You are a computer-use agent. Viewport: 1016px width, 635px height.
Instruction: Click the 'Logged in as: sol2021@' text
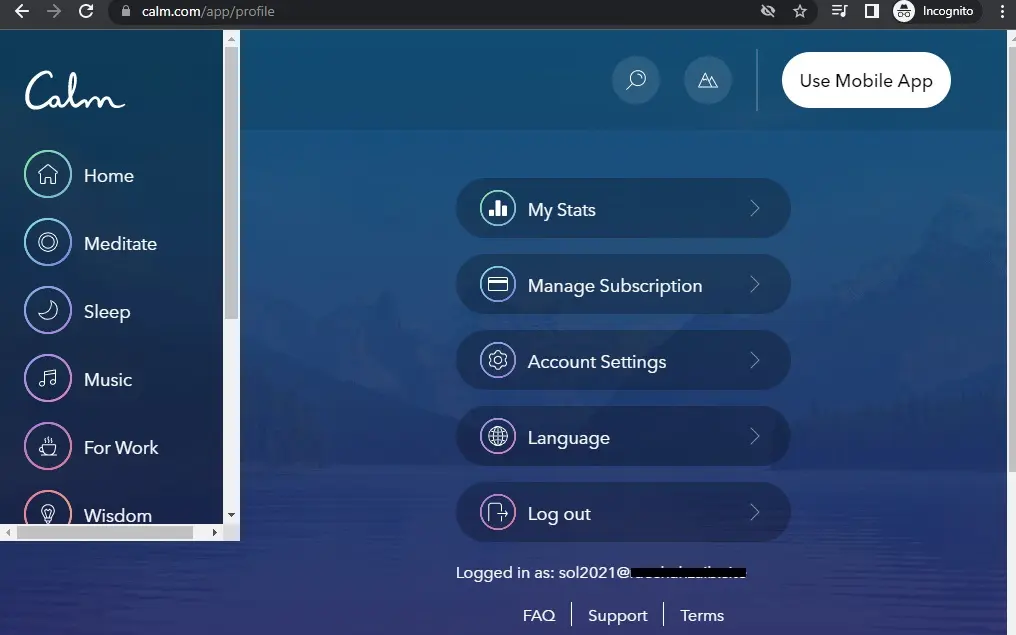[x=543, y=573]
